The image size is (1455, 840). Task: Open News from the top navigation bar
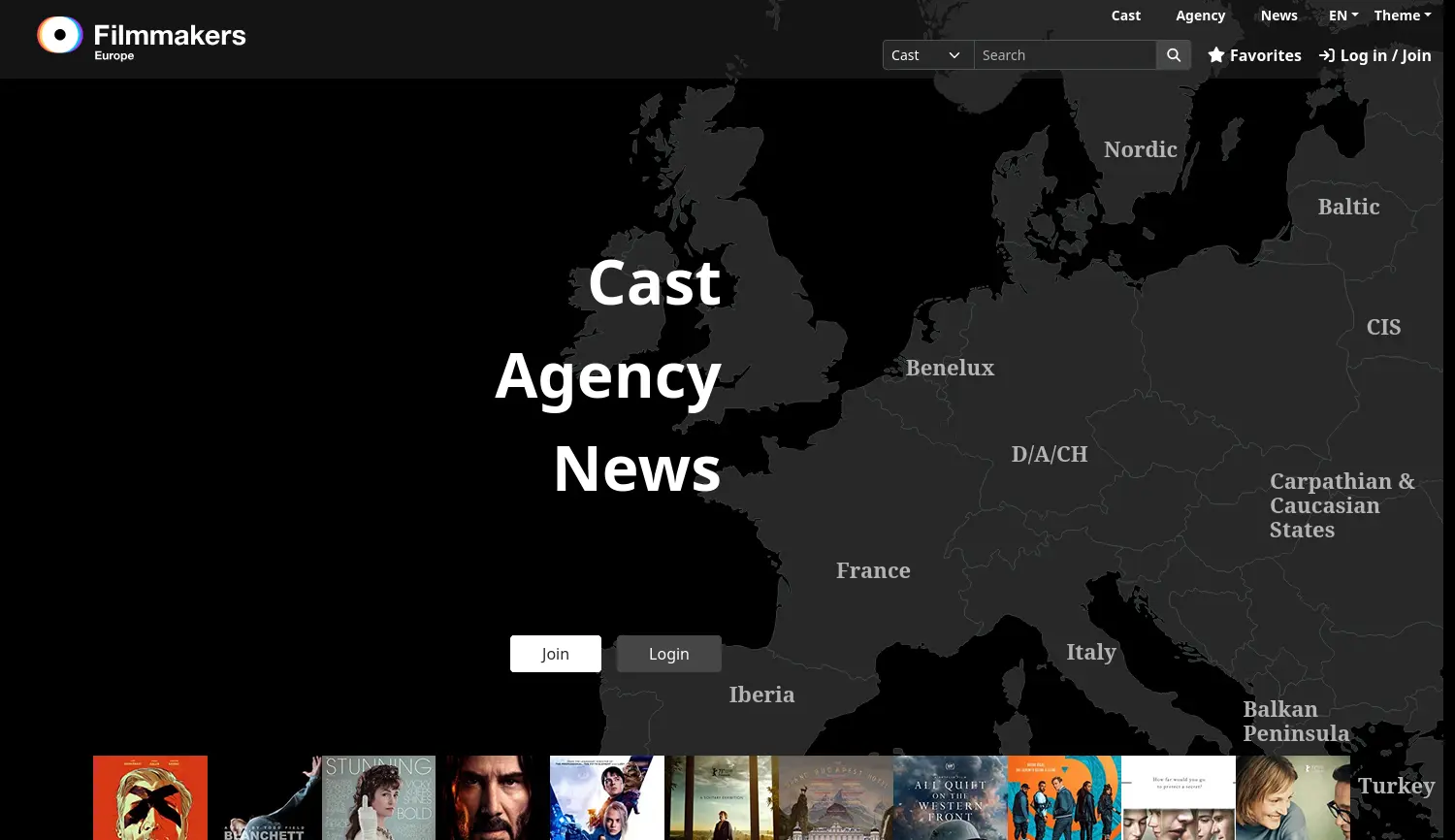[x=1278, y=15]
